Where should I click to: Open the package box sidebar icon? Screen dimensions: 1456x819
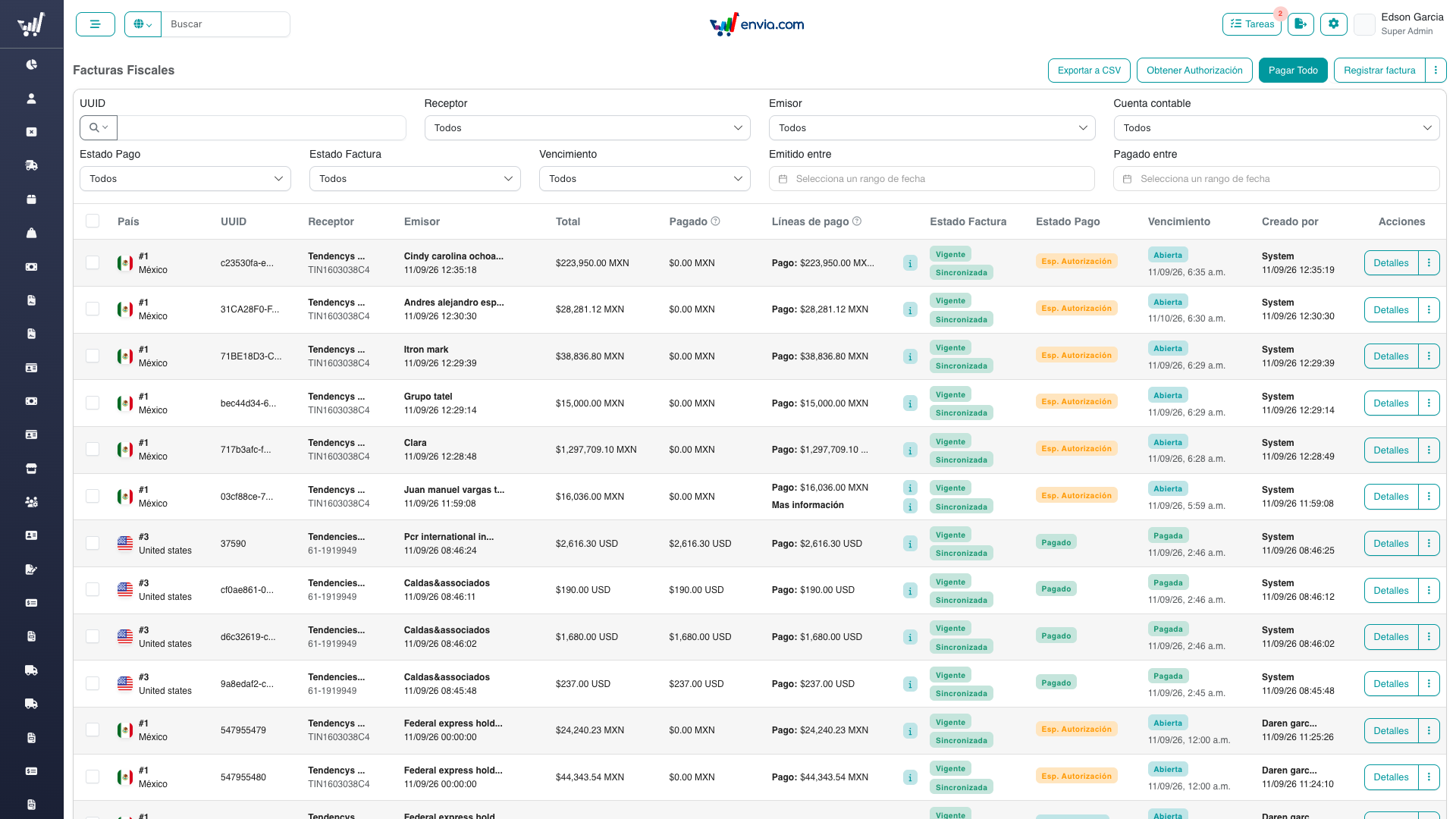[31, 199]
